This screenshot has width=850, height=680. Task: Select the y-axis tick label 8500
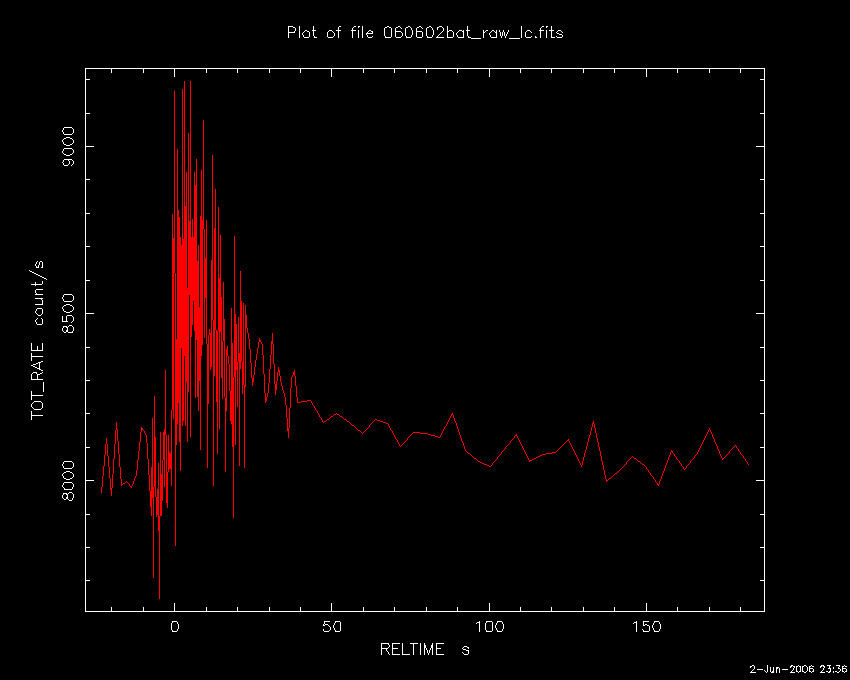pyautogui.click(x=69, y=313)
